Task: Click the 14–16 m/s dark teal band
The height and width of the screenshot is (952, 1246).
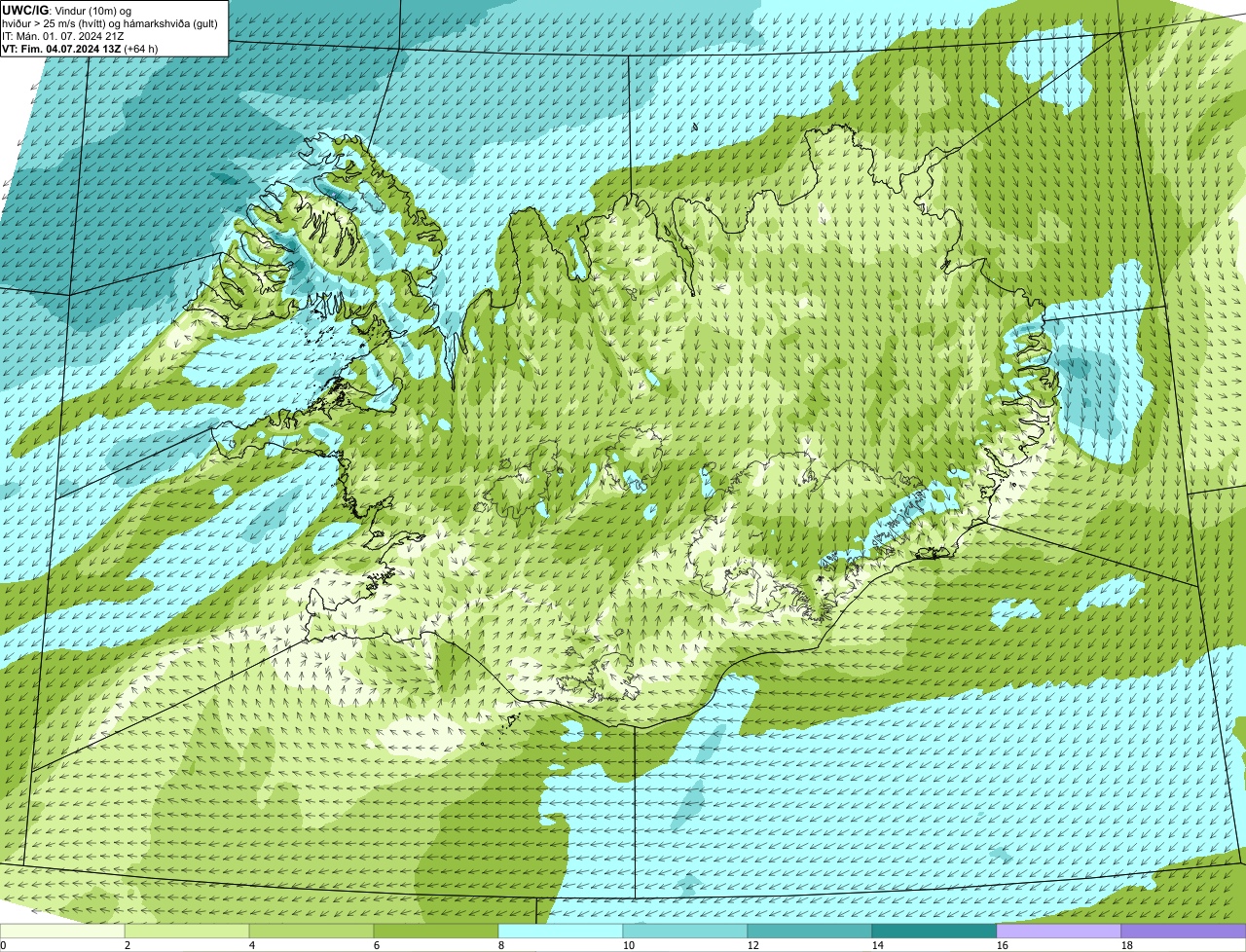Action: tap(934, 932)
